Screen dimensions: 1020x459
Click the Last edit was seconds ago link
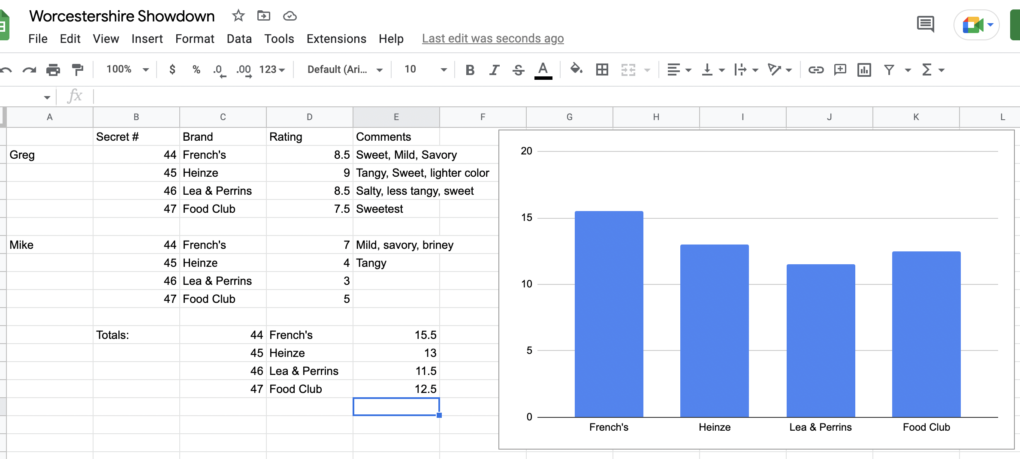tap(492, 39)
